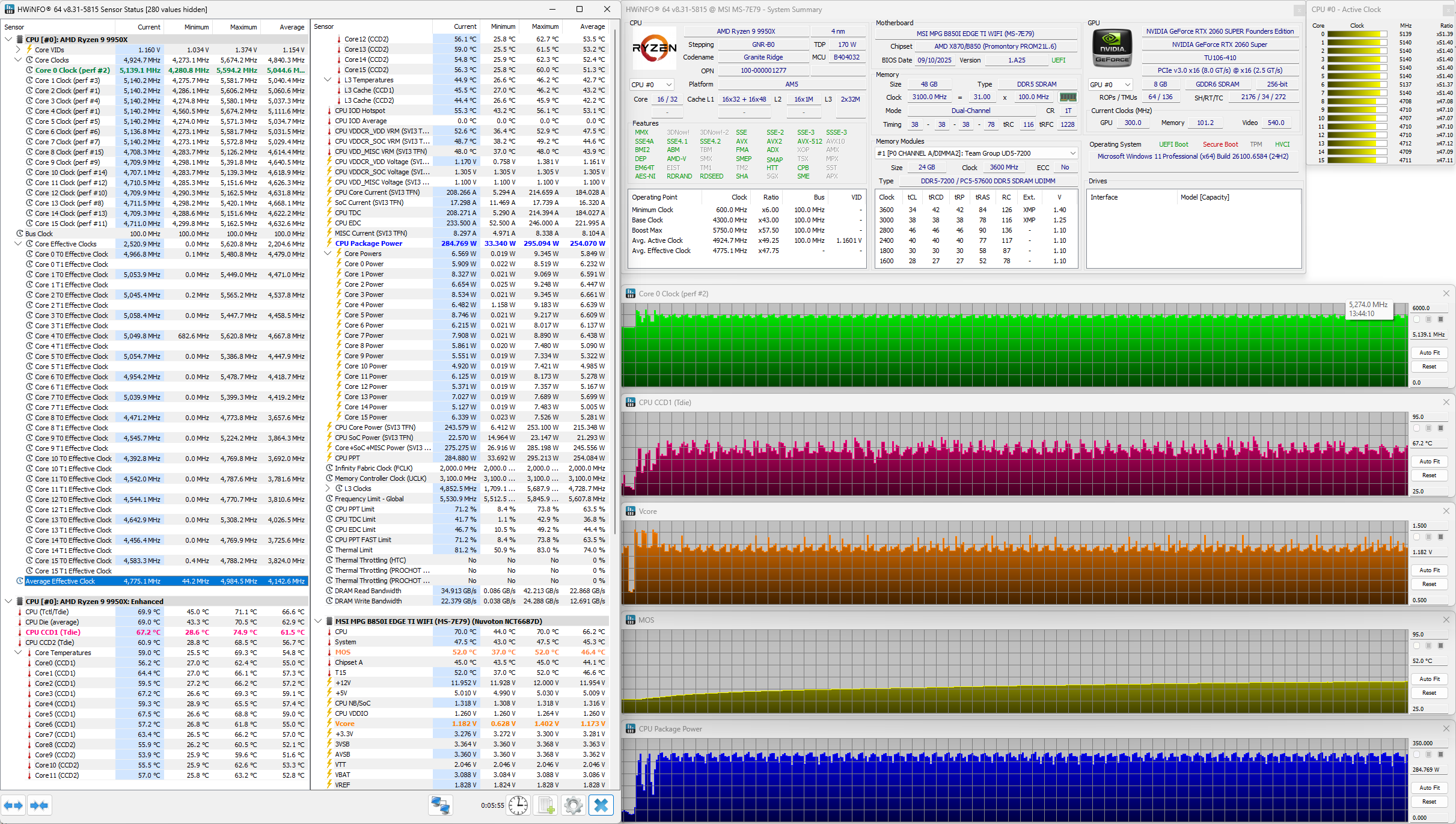Select dark gray swatch in Vcore graph
The height and width of the screenshot is (824, 1456).
pos(1440,537)
